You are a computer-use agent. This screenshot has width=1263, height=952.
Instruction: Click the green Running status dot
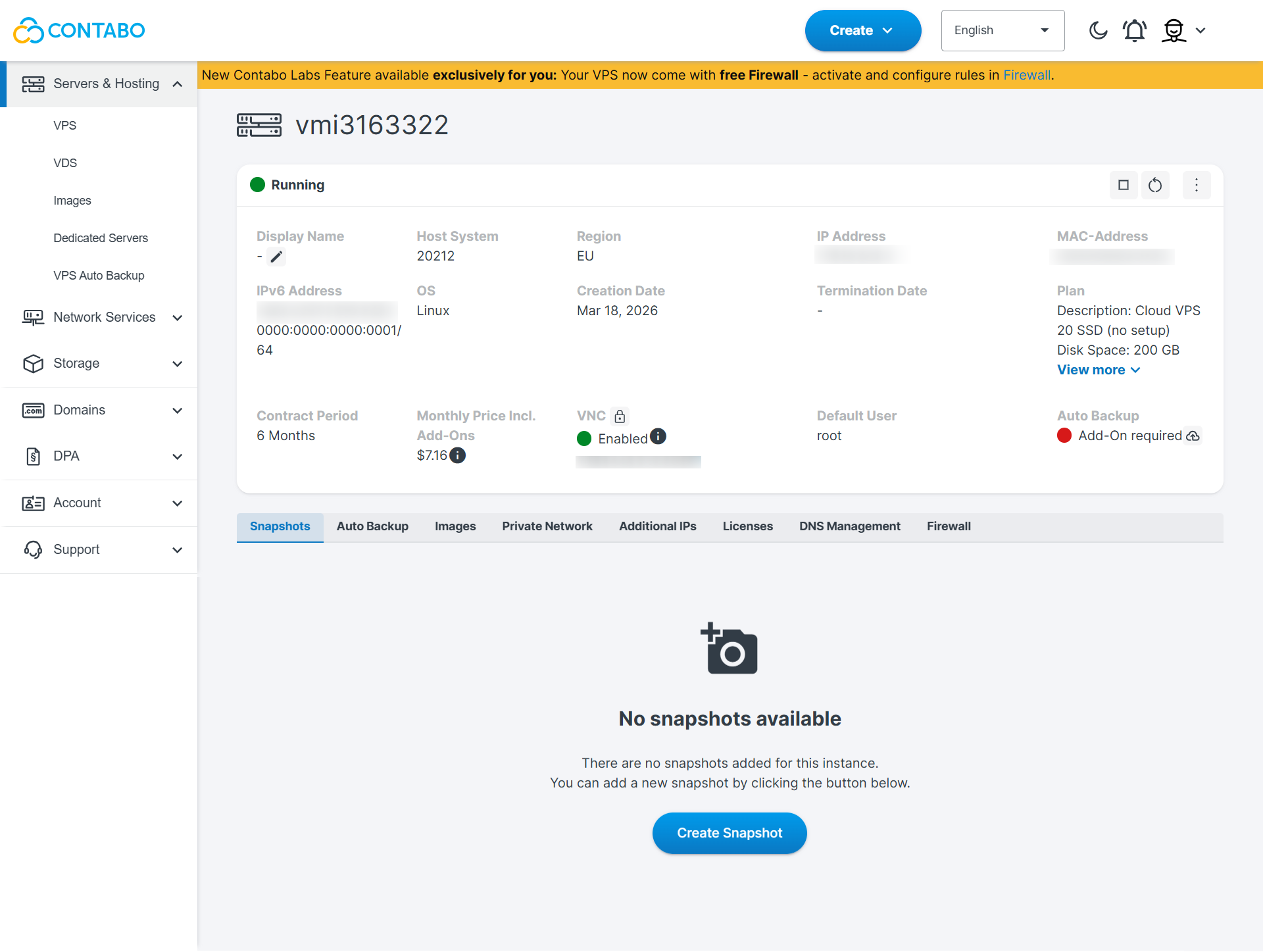257,185
